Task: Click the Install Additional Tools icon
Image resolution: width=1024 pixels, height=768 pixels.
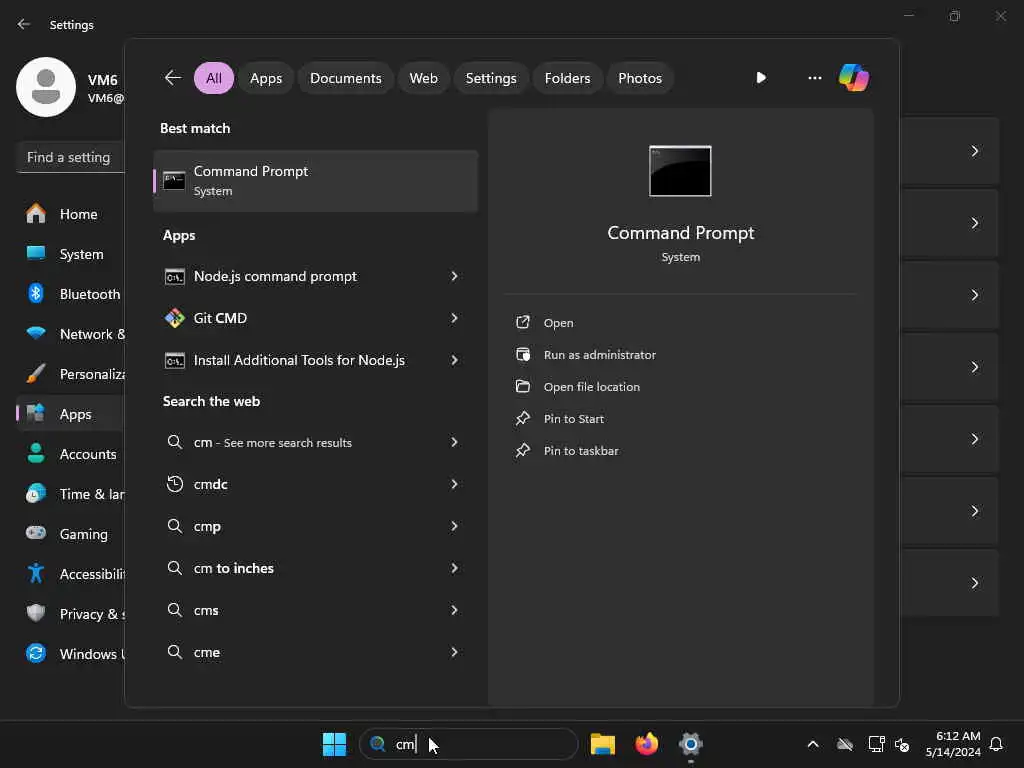Action: 174,360
